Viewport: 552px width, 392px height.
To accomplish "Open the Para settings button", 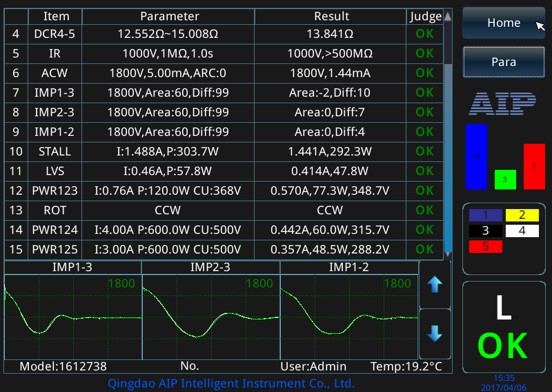I will pyautogui.click(x=503, y=62).
